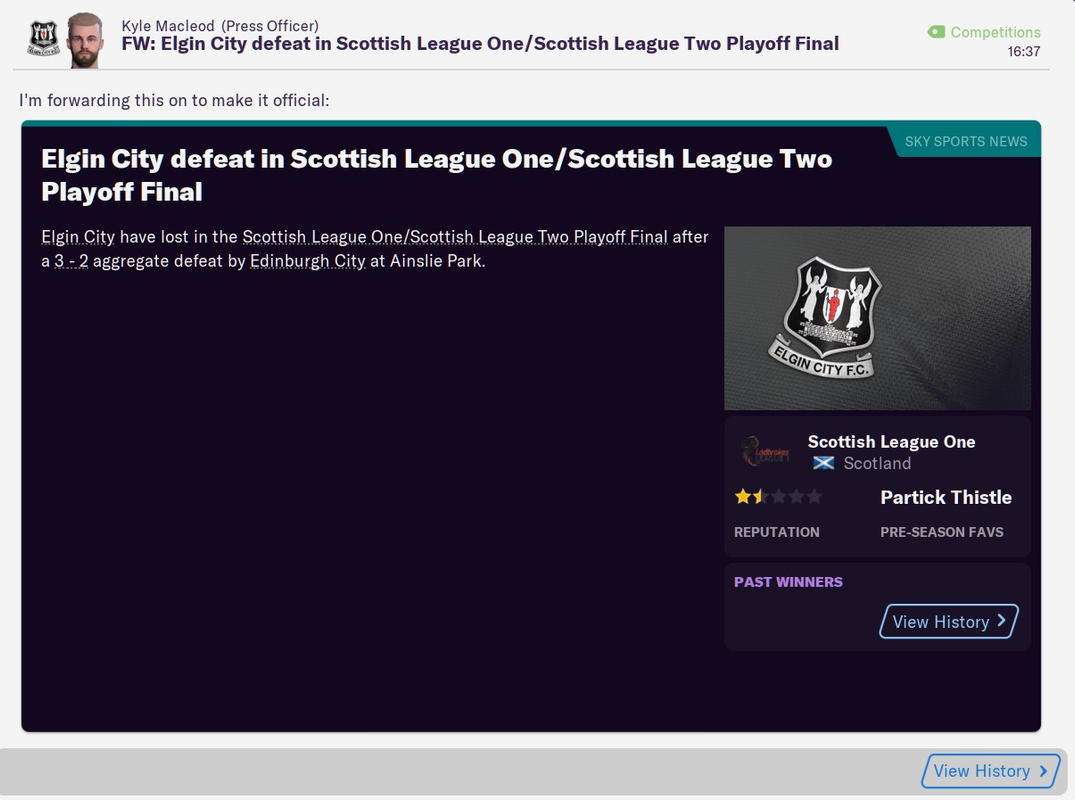Click the Kyle Macleod sender name
The width and height of the screenshot is (1075, 800).
(x=168, y=26)
